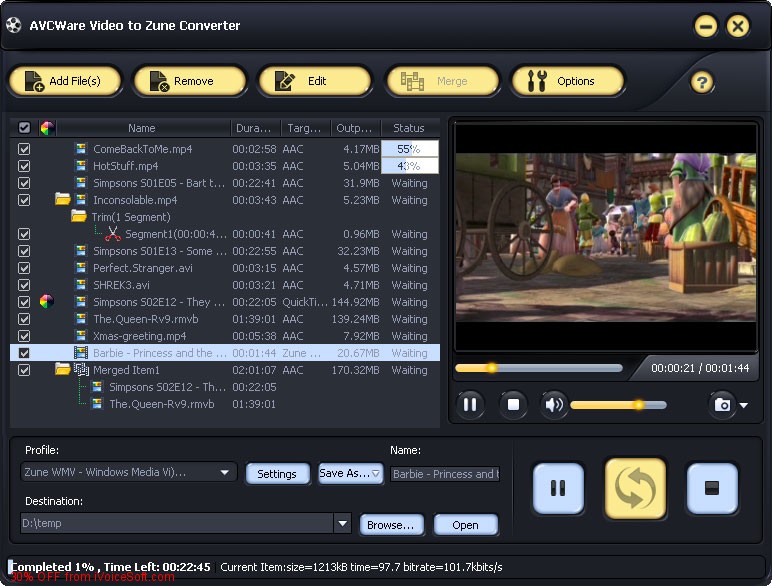Click the video preview frame
772x586 pixels.
point(606,237)
